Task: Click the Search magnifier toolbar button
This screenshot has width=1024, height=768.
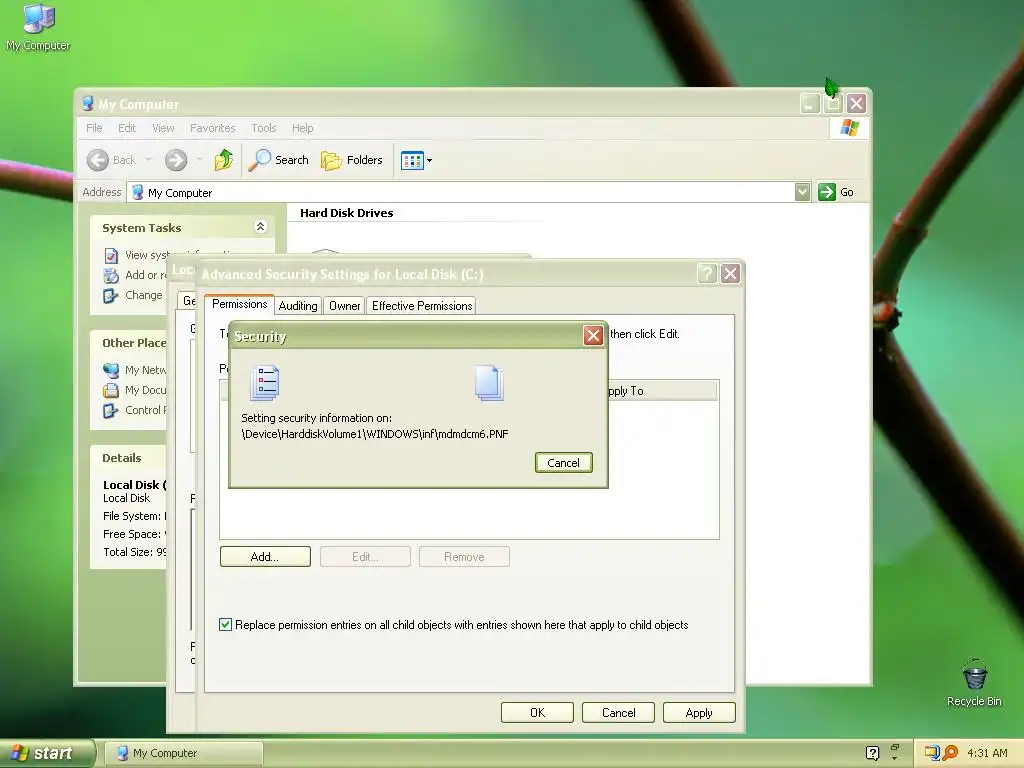Action: point(279,160)
